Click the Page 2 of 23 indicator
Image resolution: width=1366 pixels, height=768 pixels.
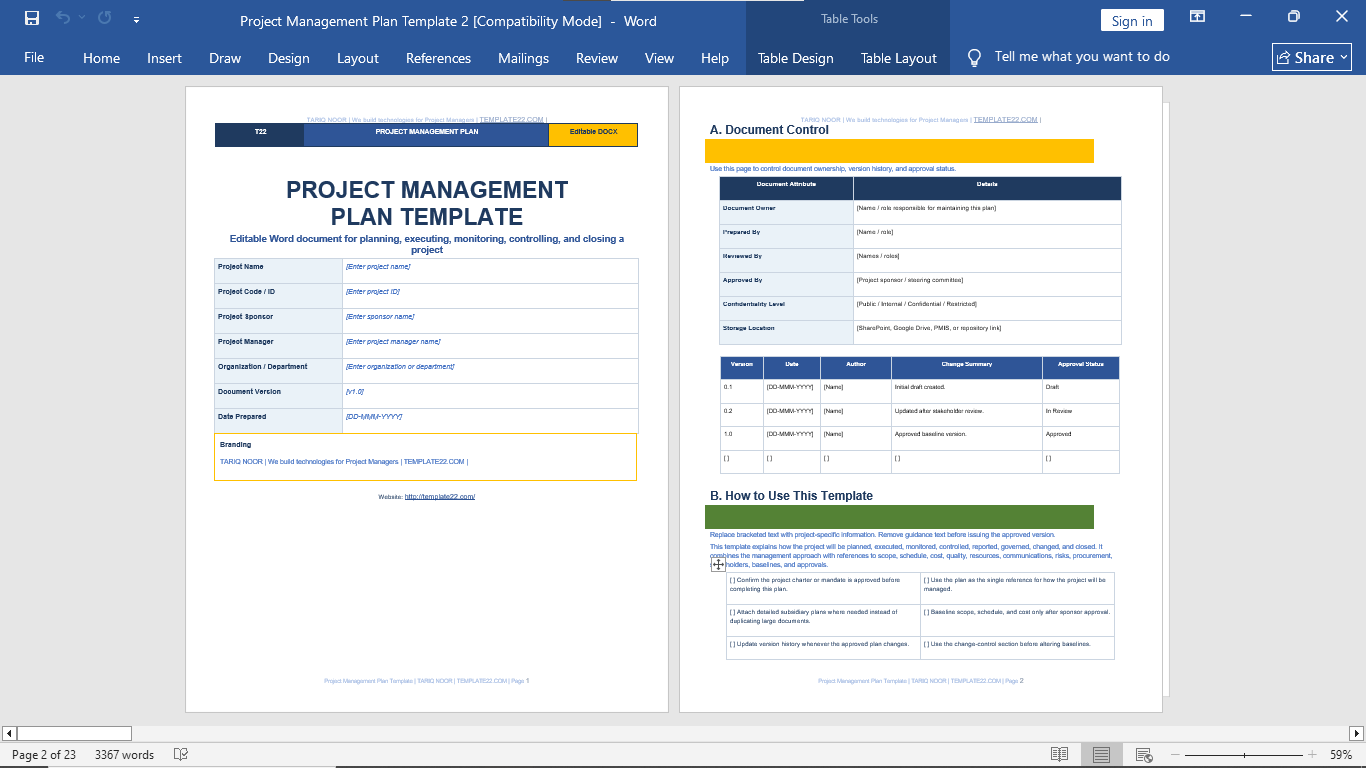pos(44,755)
